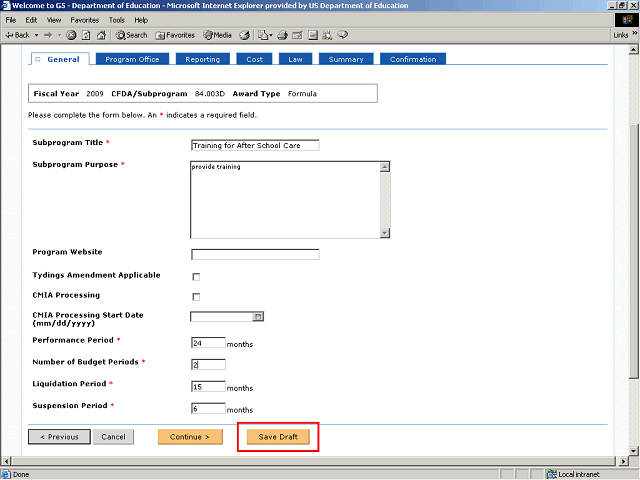Click the page scrollbar down arrow
Image resolution: width=640 pixels, height=480 pixels.
pos(633,451)
